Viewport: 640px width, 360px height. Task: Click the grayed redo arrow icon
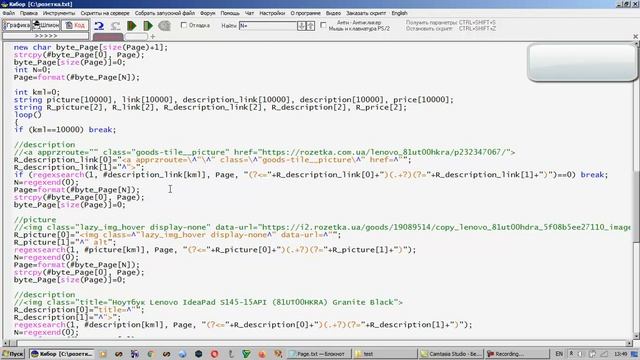coord(116,26)
